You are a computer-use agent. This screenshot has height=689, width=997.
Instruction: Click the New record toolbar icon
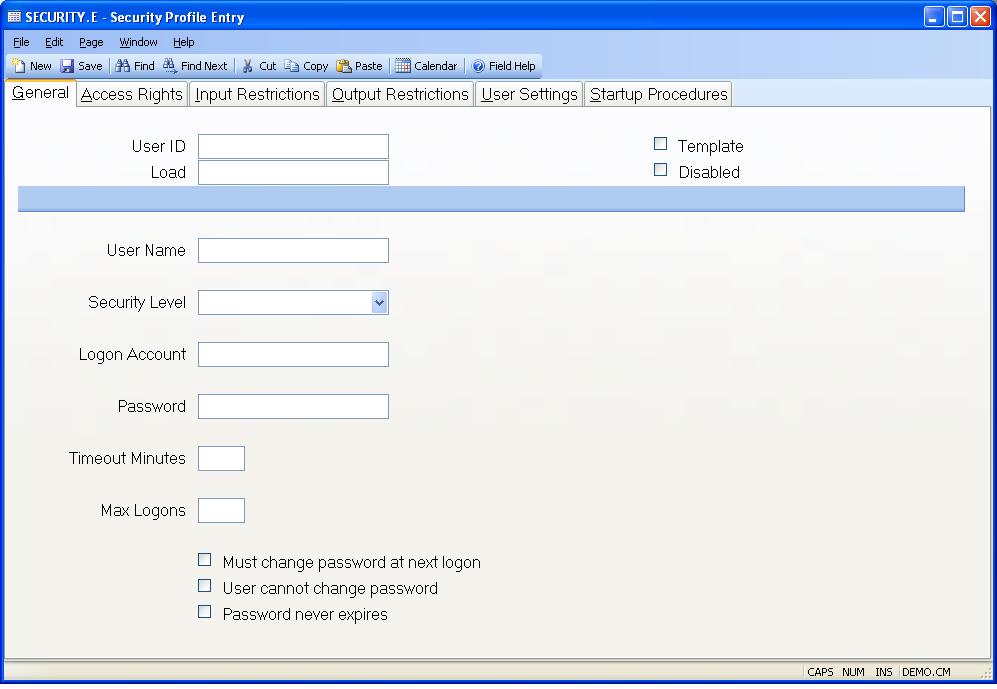point(18,66)
